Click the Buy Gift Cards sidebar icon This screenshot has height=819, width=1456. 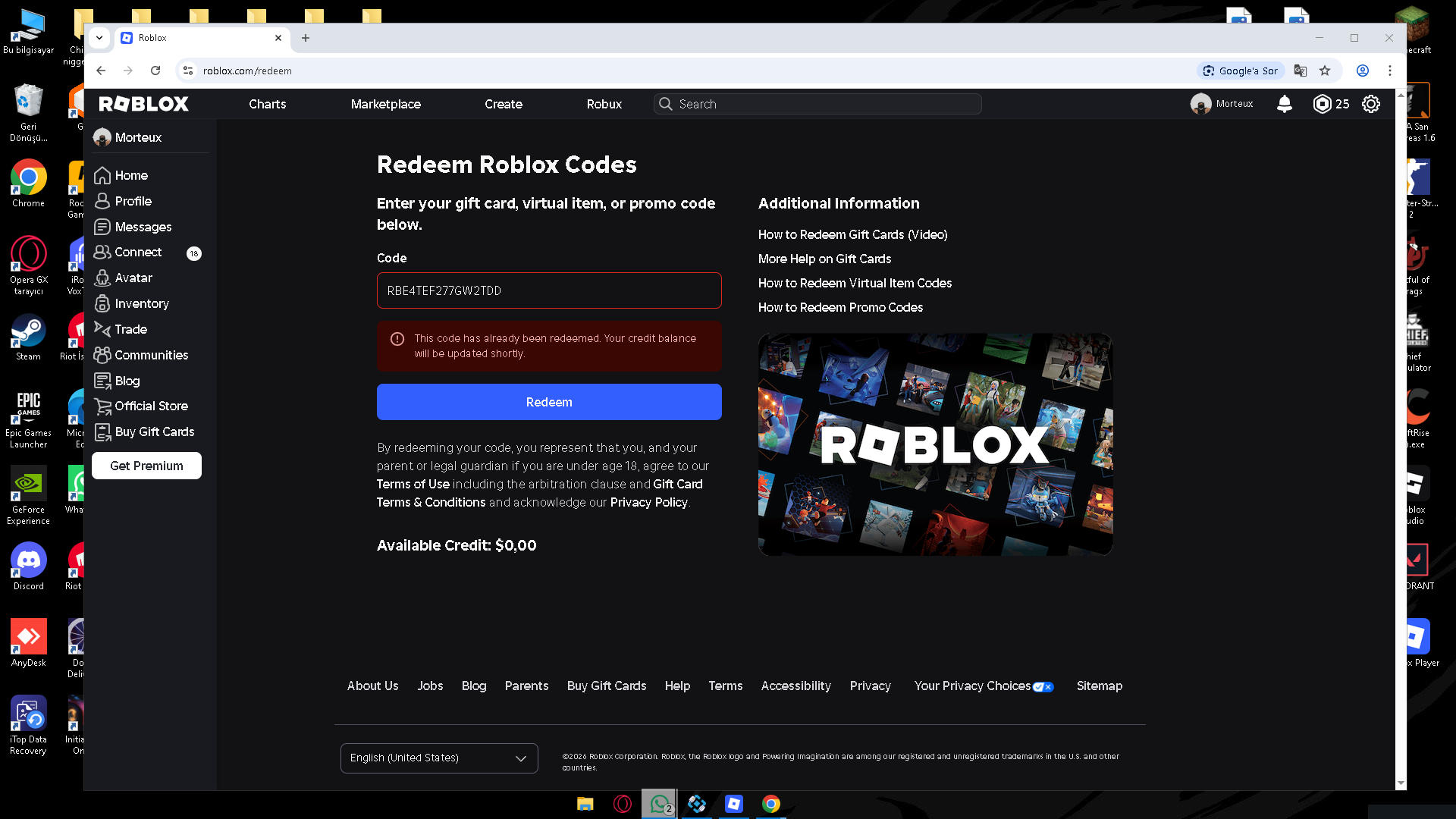click(x=102, y=432)
